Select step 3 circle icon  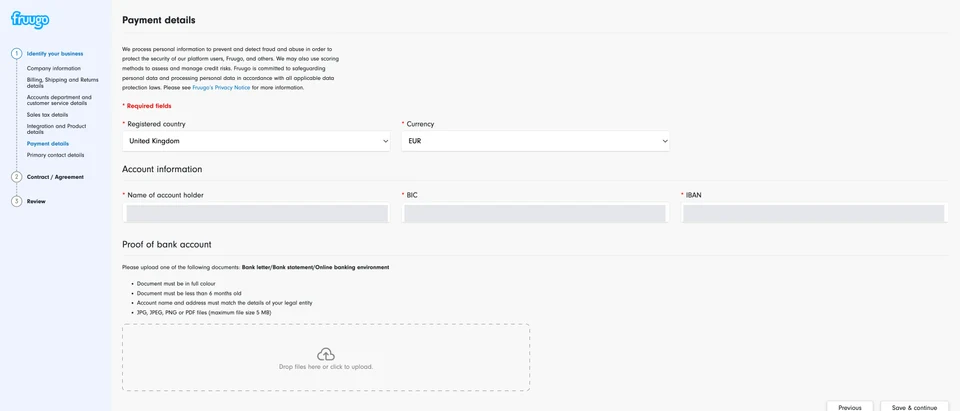tap(17, 202)
